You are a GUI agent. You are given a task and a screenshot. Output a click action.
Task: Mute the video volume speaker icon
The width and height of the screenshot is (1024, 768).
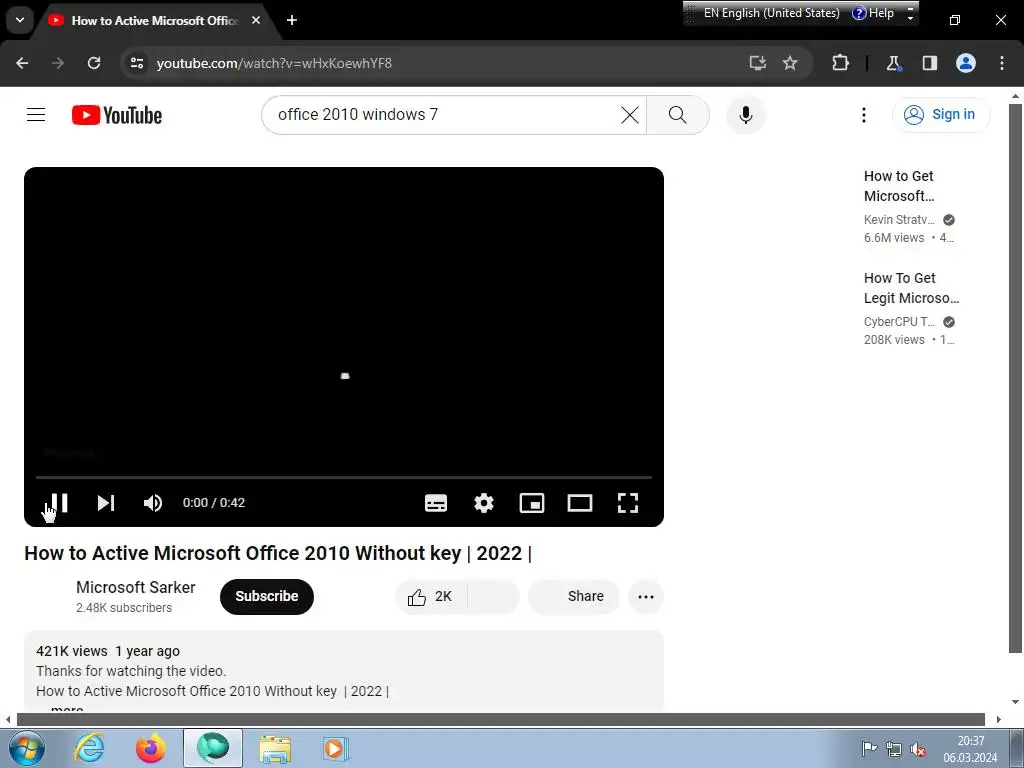point(153,503)
